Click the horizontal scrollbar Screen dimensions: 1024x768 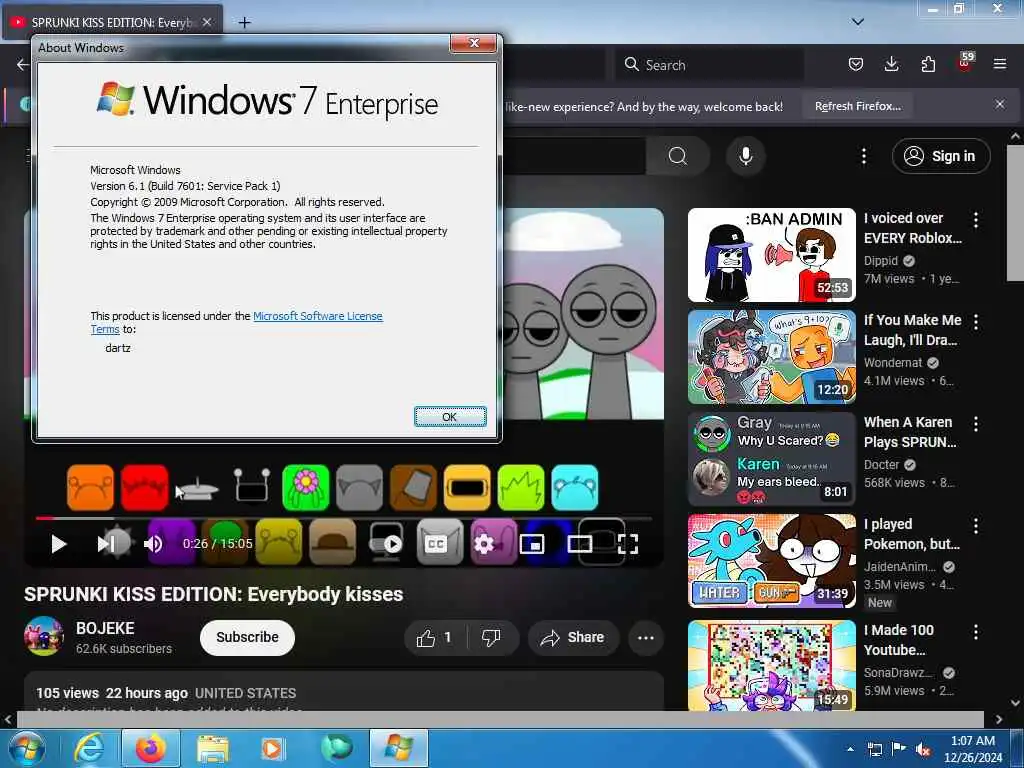click(500, 720)
